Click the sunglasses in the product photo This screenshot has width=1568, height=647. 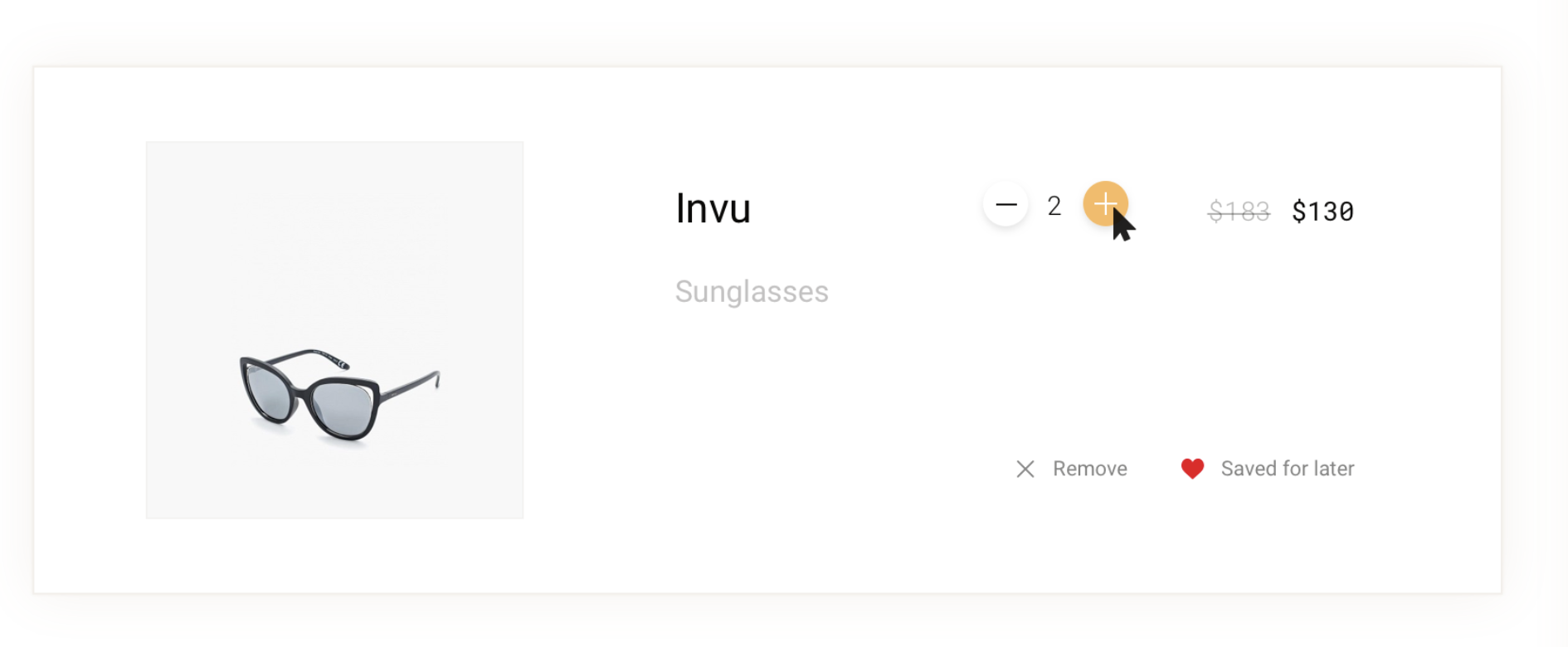click(336, 394)
